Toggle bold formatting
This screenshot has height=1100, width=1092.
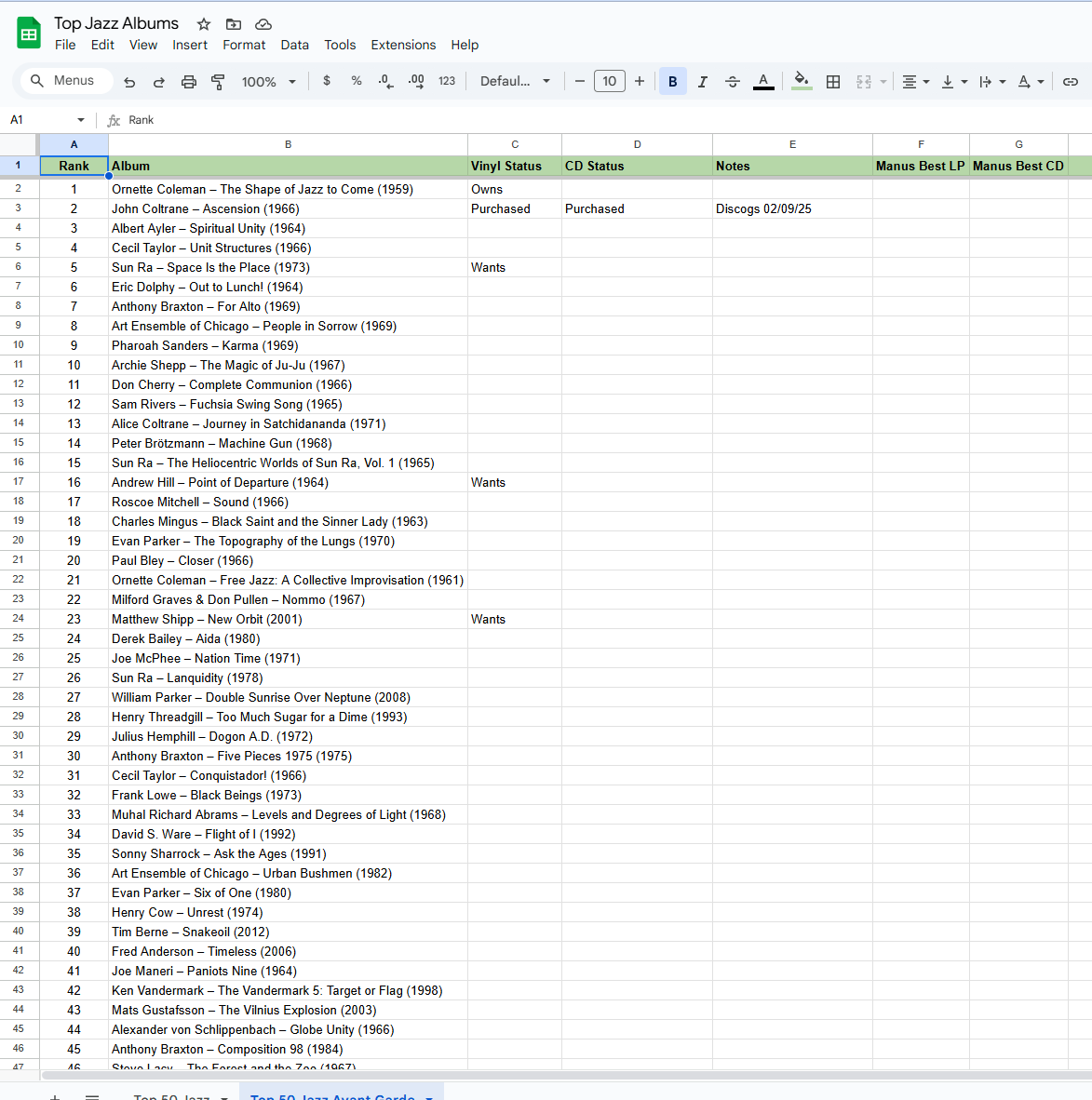coord(672,82)
